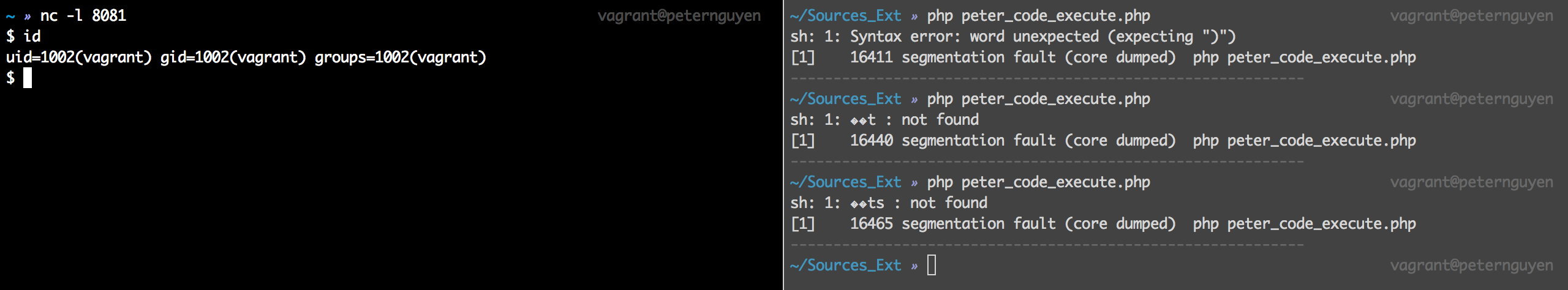Click the first 'php peter_code_execute.php' command
Screen dimensions: 1568x290
tap(1038, 16)
